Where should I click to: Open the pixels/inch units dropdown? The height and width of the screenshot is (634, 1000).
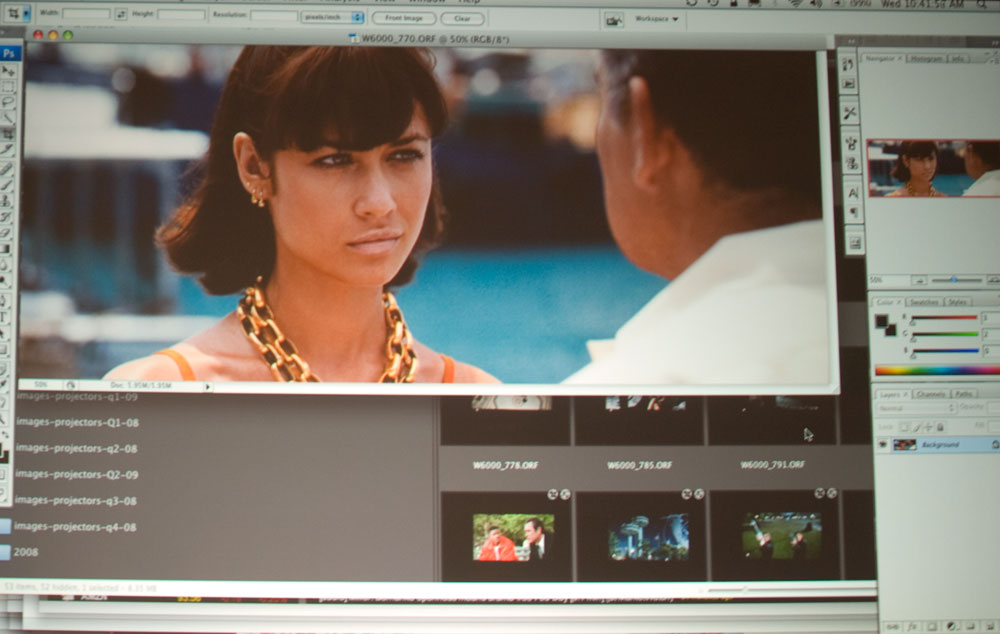pos(332,17)
